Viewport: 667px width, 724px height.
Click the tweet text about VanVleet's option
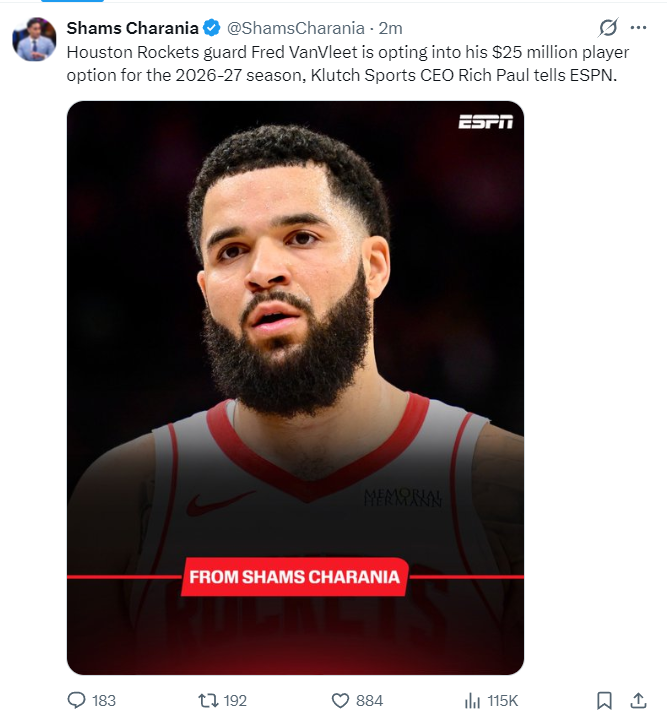348,63
